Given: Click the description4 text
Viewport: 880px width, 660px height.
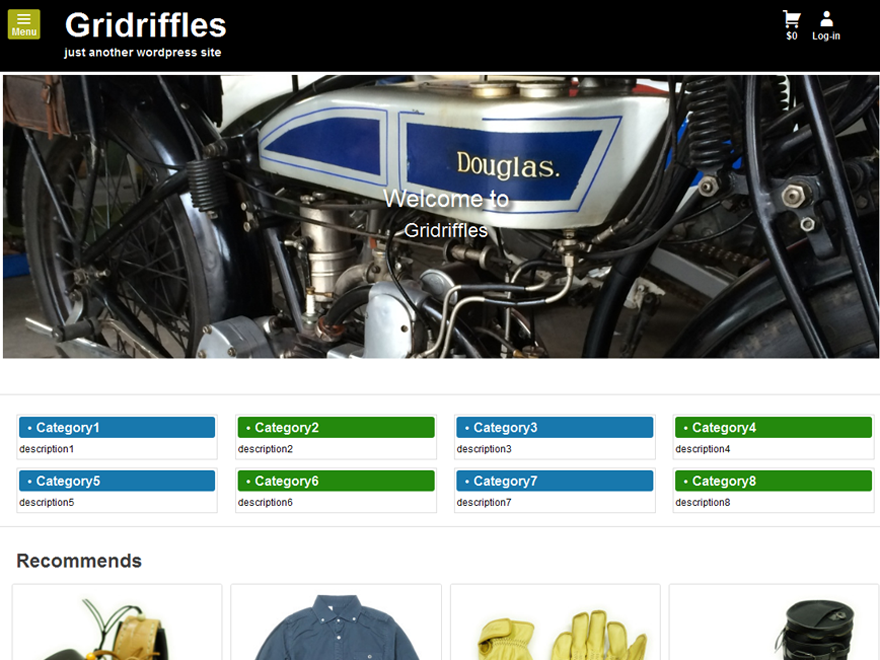Looking at the screenshot, I should click(x=703, y=449).
